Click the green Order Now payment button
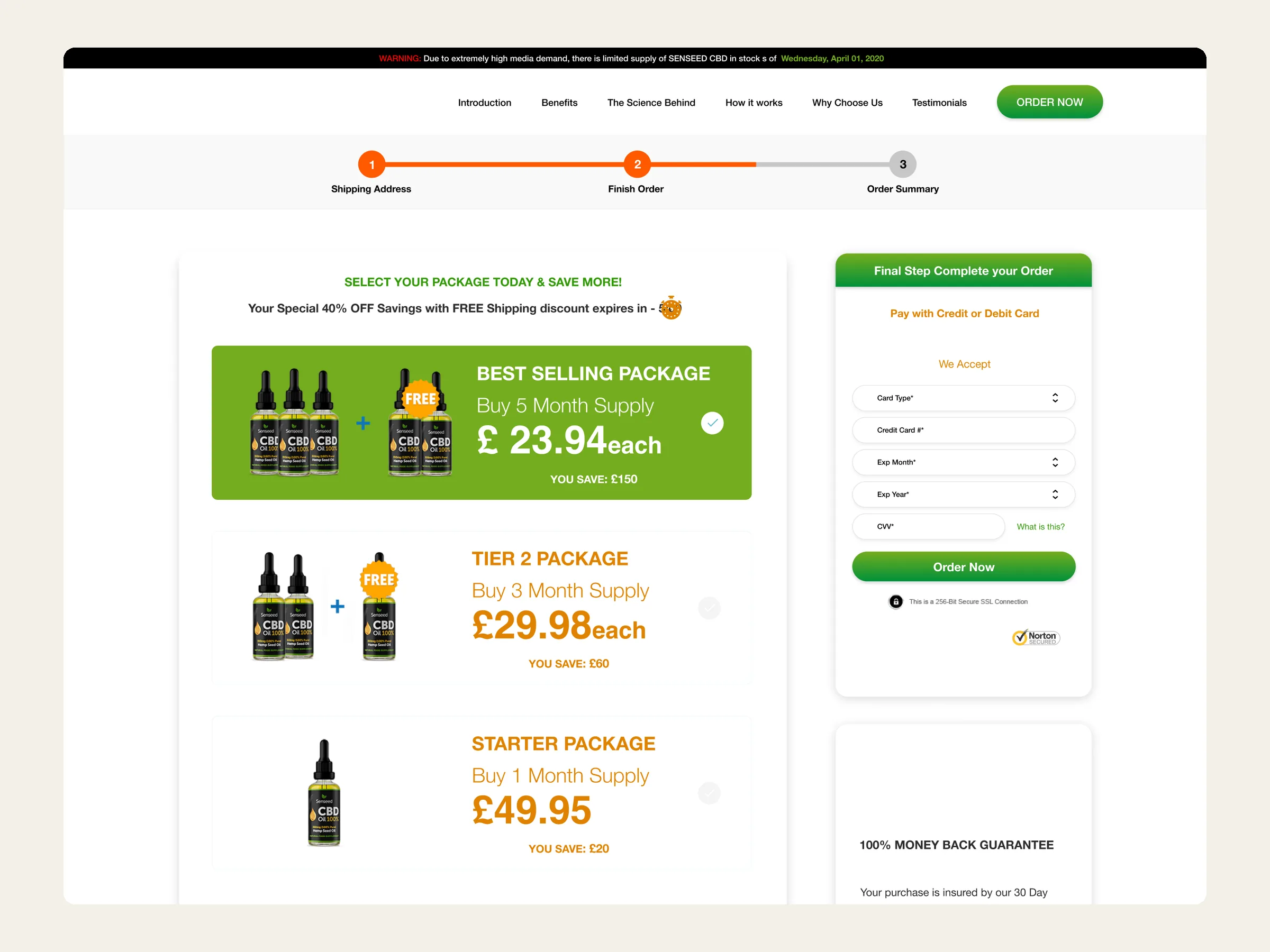The image size is (1270, 952). (964, 567)
